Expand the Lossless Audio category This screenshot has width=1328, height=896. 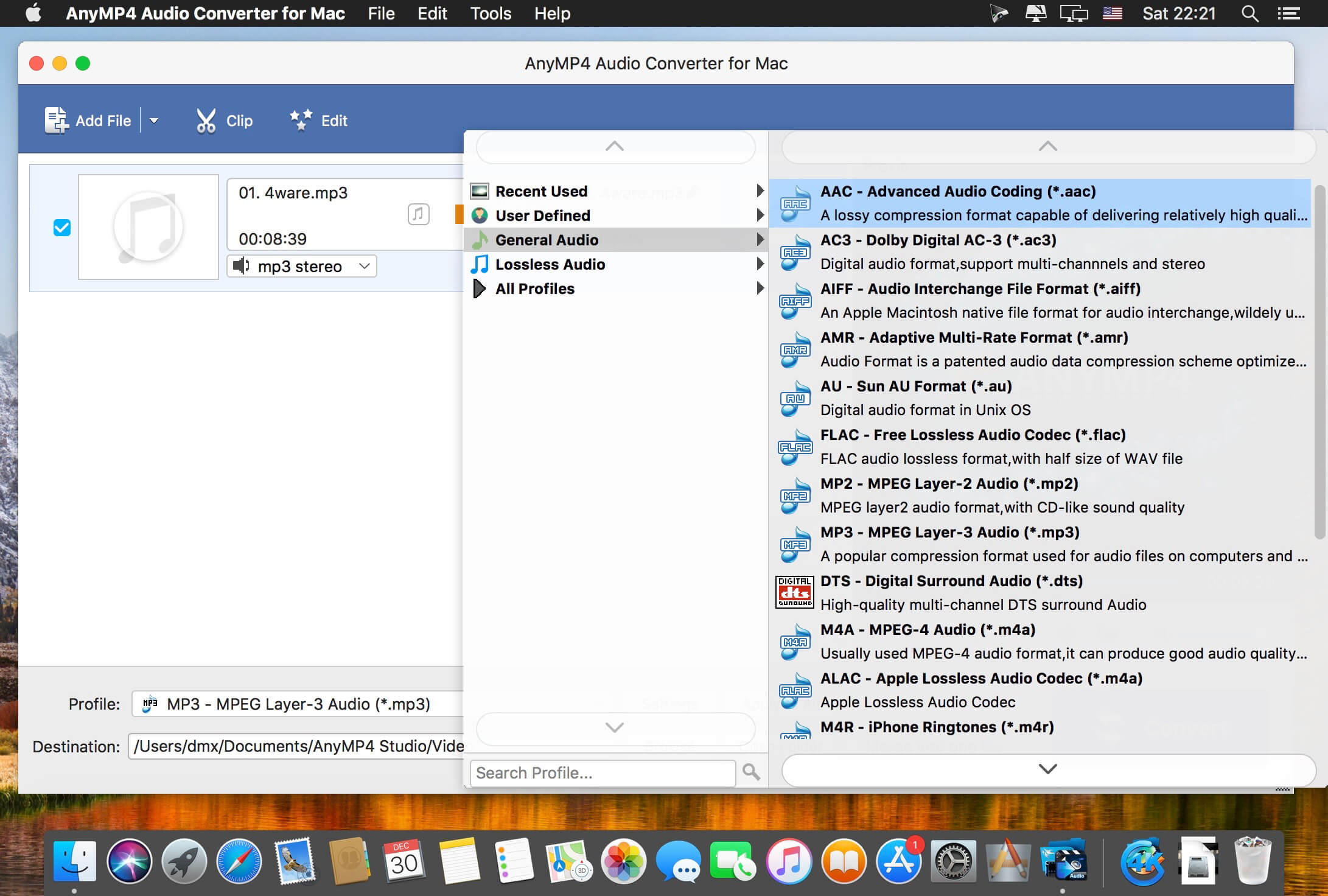[550, 264]
